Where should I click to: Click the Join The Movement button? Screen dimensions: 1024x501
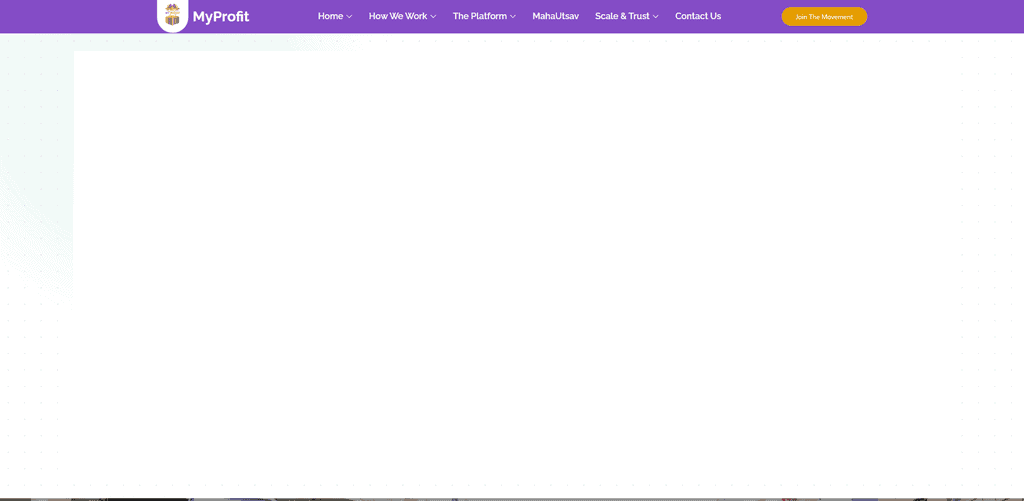(824, 16)
